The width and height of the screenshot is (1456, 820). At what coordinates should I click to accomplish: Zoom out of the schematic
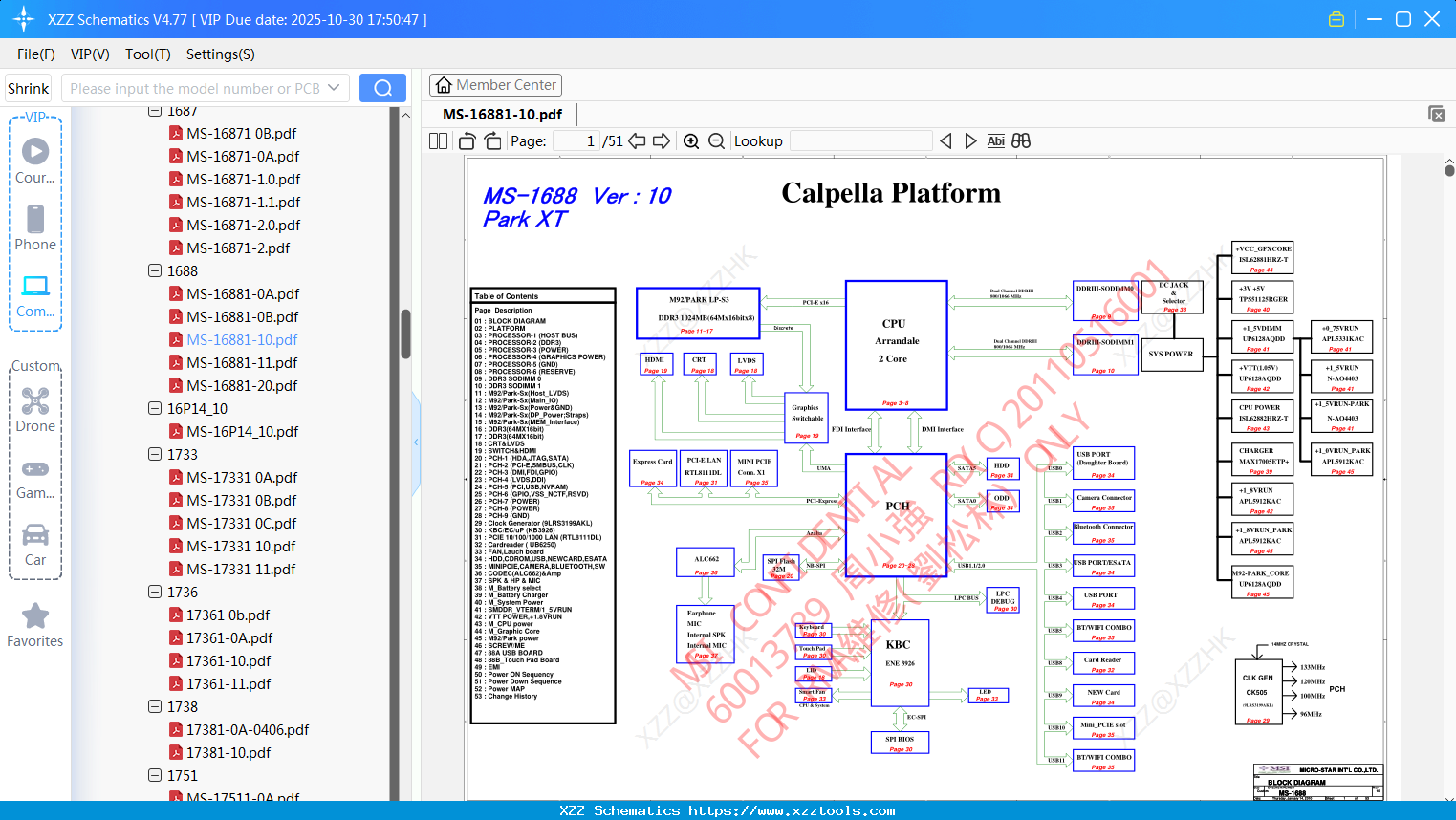(x=716, y=140)
